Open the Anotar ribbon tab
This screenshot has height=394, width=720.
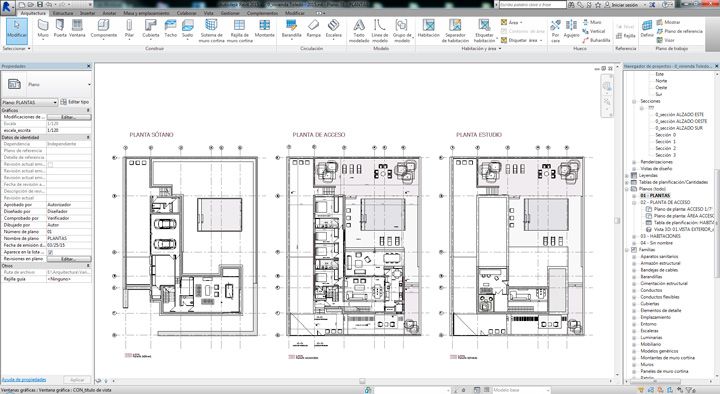pyautogui.click(x=109, y=13)
